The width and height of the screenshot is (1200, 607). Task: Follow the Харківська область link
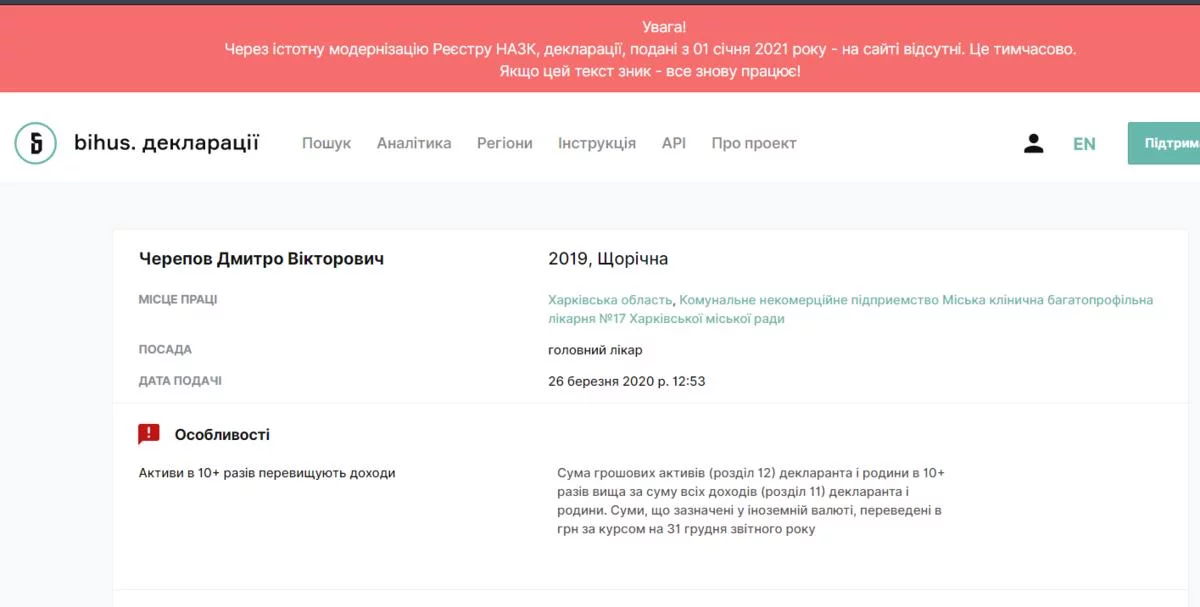click(x=611, y=300)
